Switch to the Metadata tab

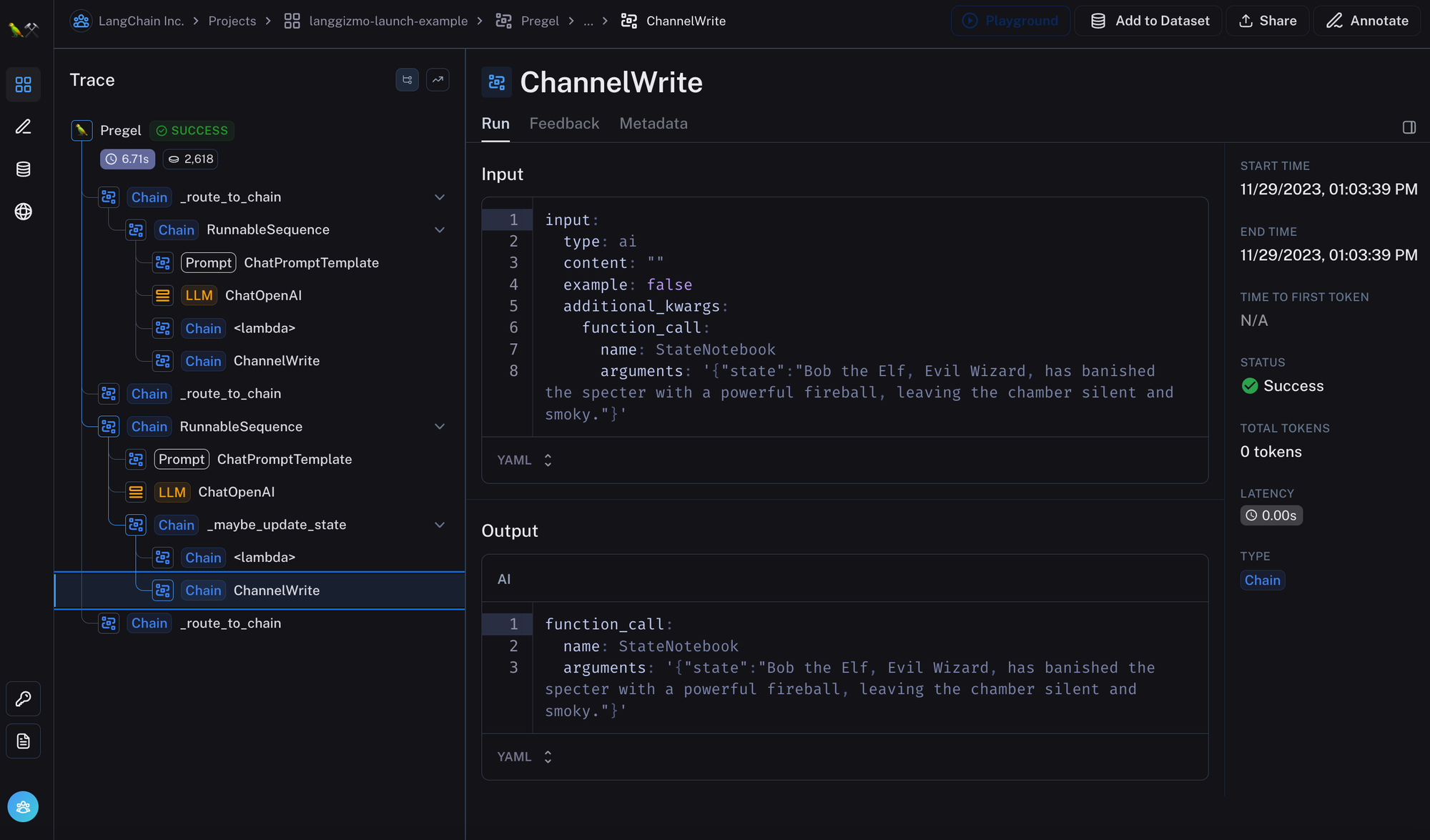(653, 124)
